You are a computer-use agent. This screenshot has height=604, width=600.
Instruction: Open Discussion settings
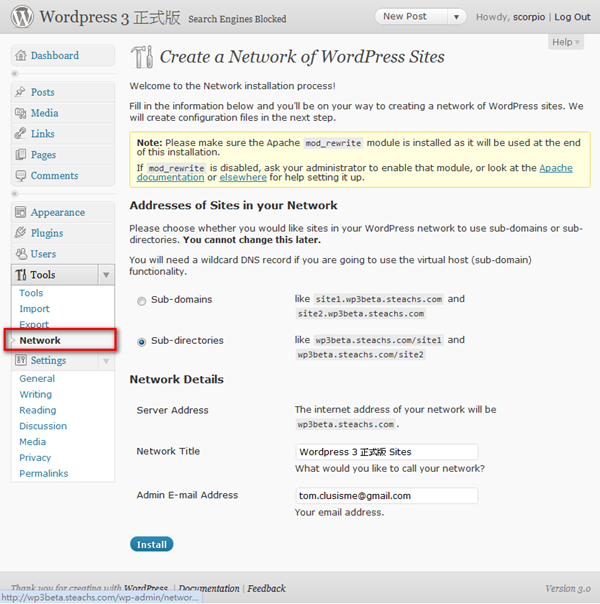click(43, 426)
